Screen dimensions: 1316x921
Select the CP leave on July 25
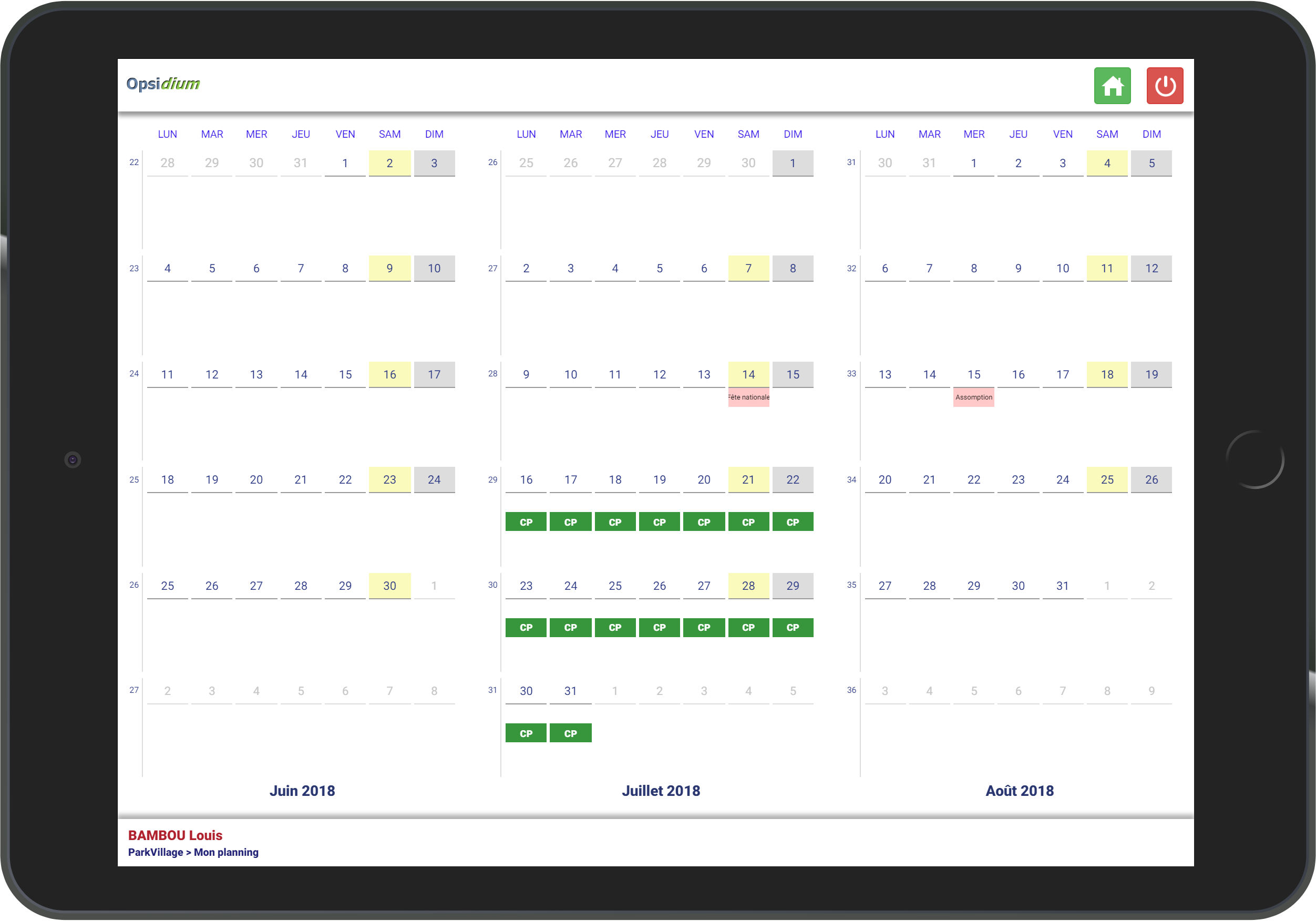[x=615, y=627]
